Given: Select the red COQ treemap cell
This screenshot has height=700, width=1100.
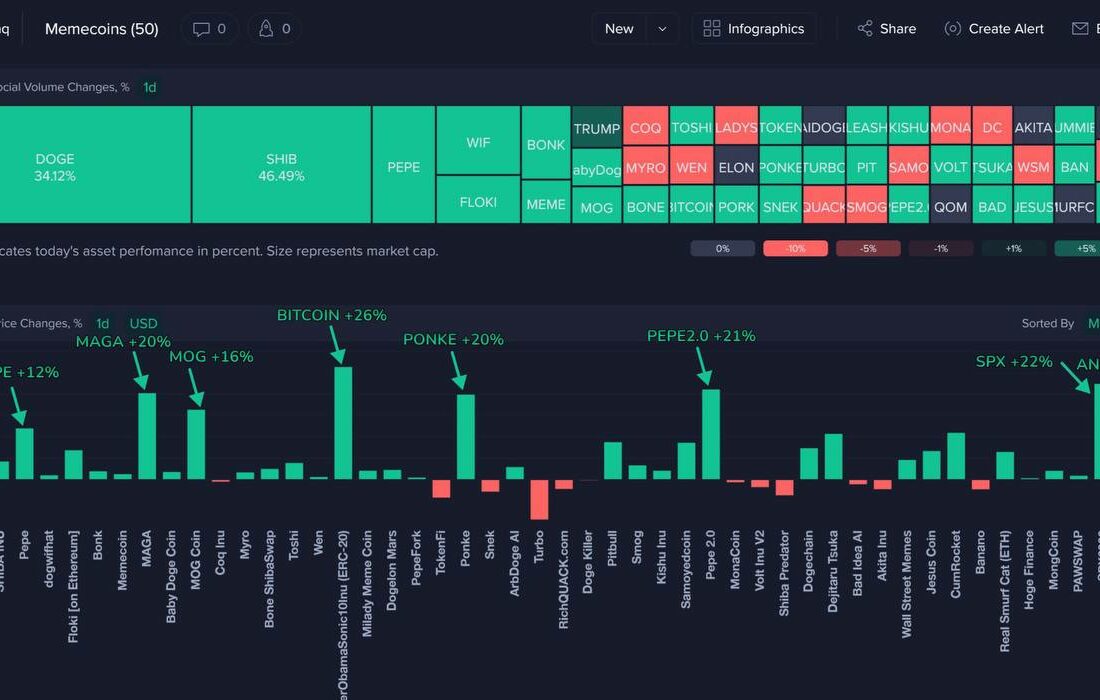Looking at the screenshot, I should pyautogui.click(x=645, y=126).
